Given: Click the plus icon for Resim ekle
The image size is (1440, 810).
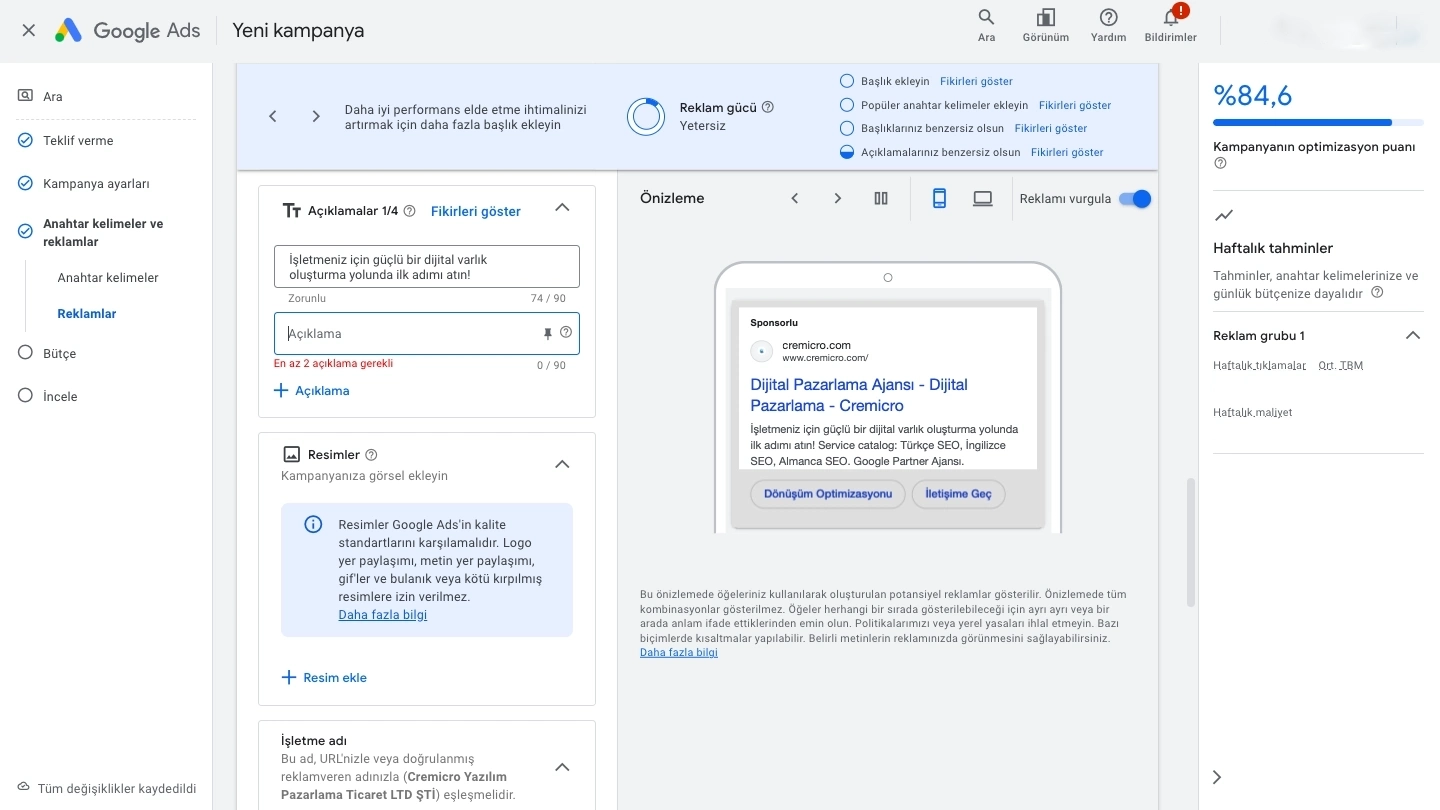Looking at the screenshot, I should click(289, 677).
